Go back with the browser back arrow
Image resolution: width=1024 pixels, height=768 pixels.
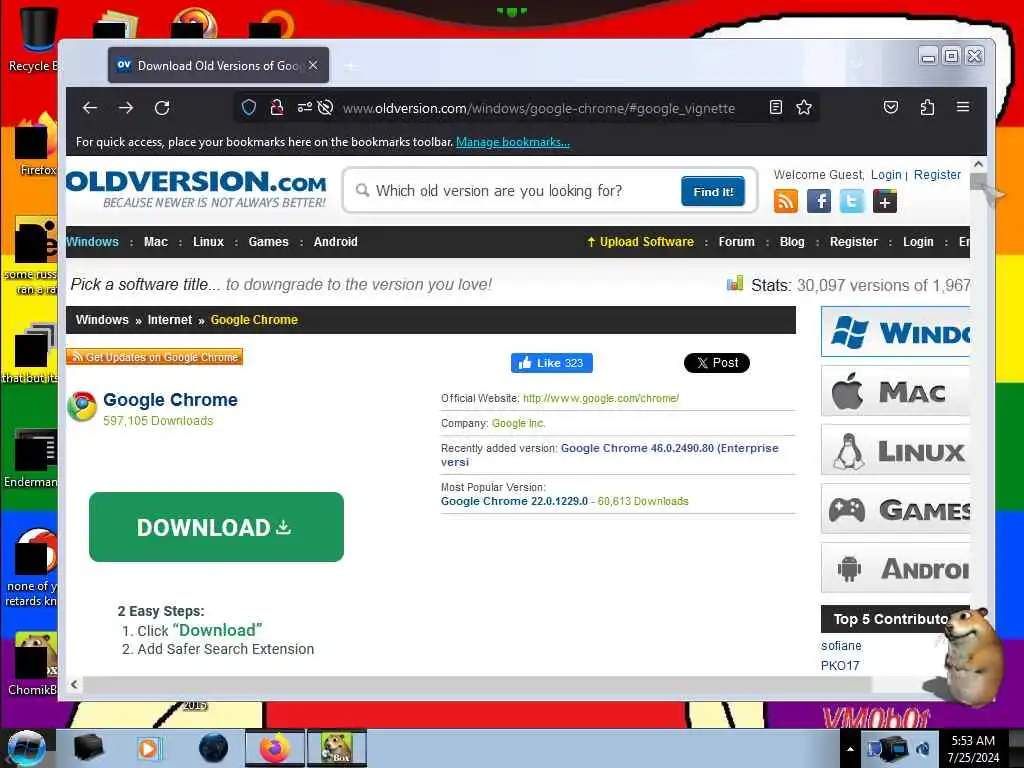click(x=90, y=108)
